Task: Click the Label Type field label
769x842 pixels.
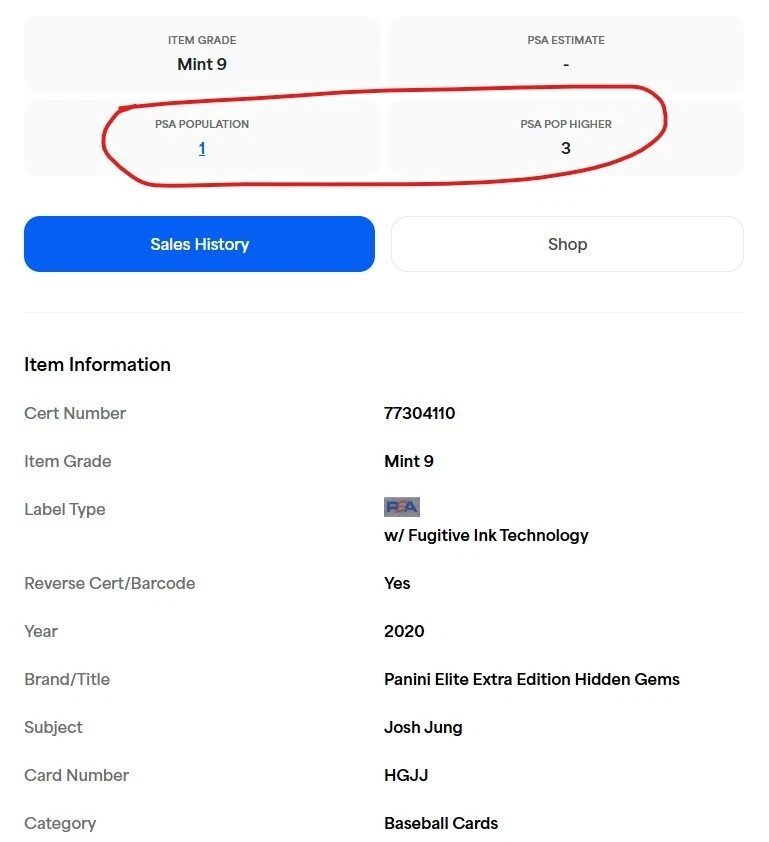Action: point(64,509)
